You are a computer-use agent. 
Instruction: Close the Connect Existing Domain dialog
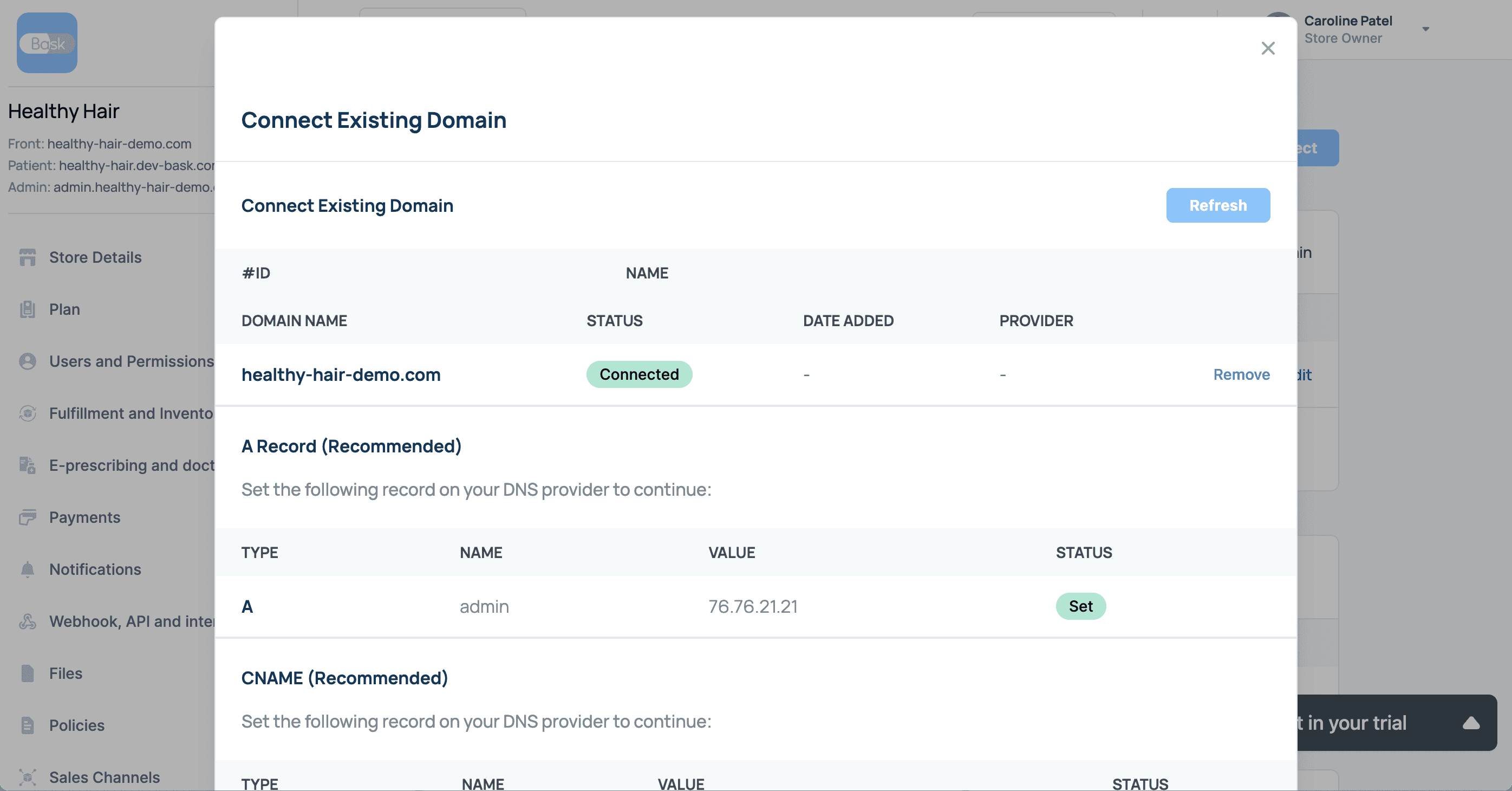(1268, 48)
